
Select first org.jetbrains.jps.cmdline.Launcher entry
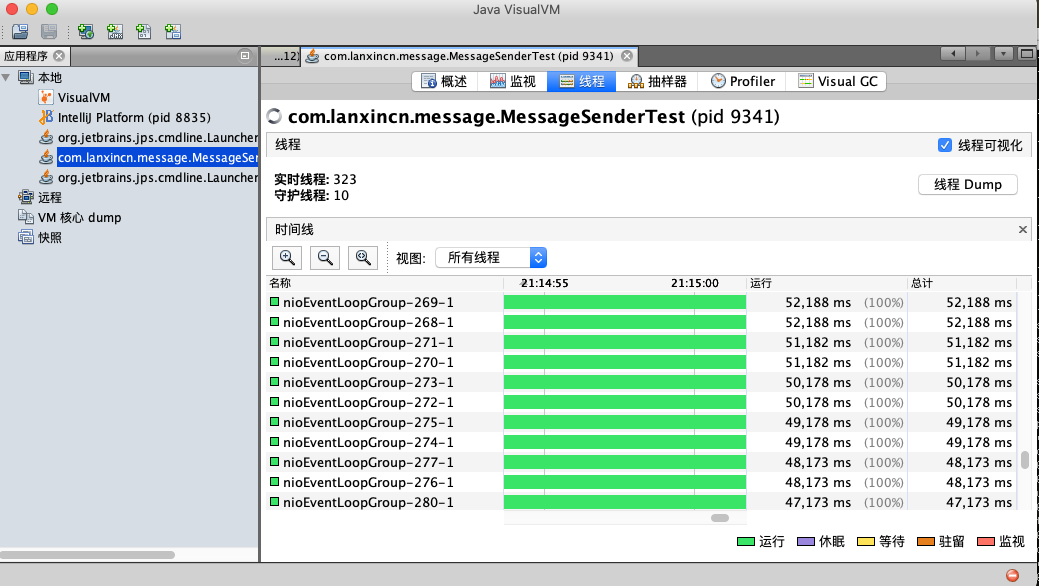158,137
